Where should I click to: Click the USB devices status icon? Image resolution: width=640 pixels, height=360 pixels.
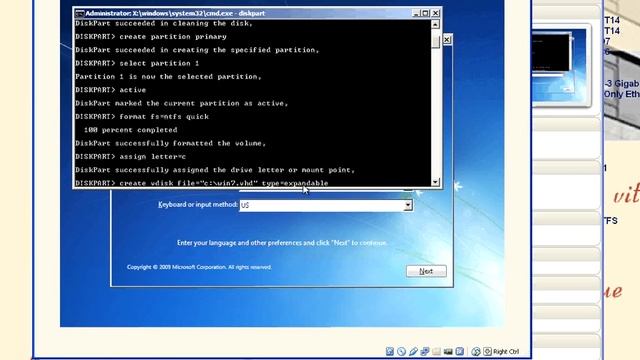tap(413, 351)
